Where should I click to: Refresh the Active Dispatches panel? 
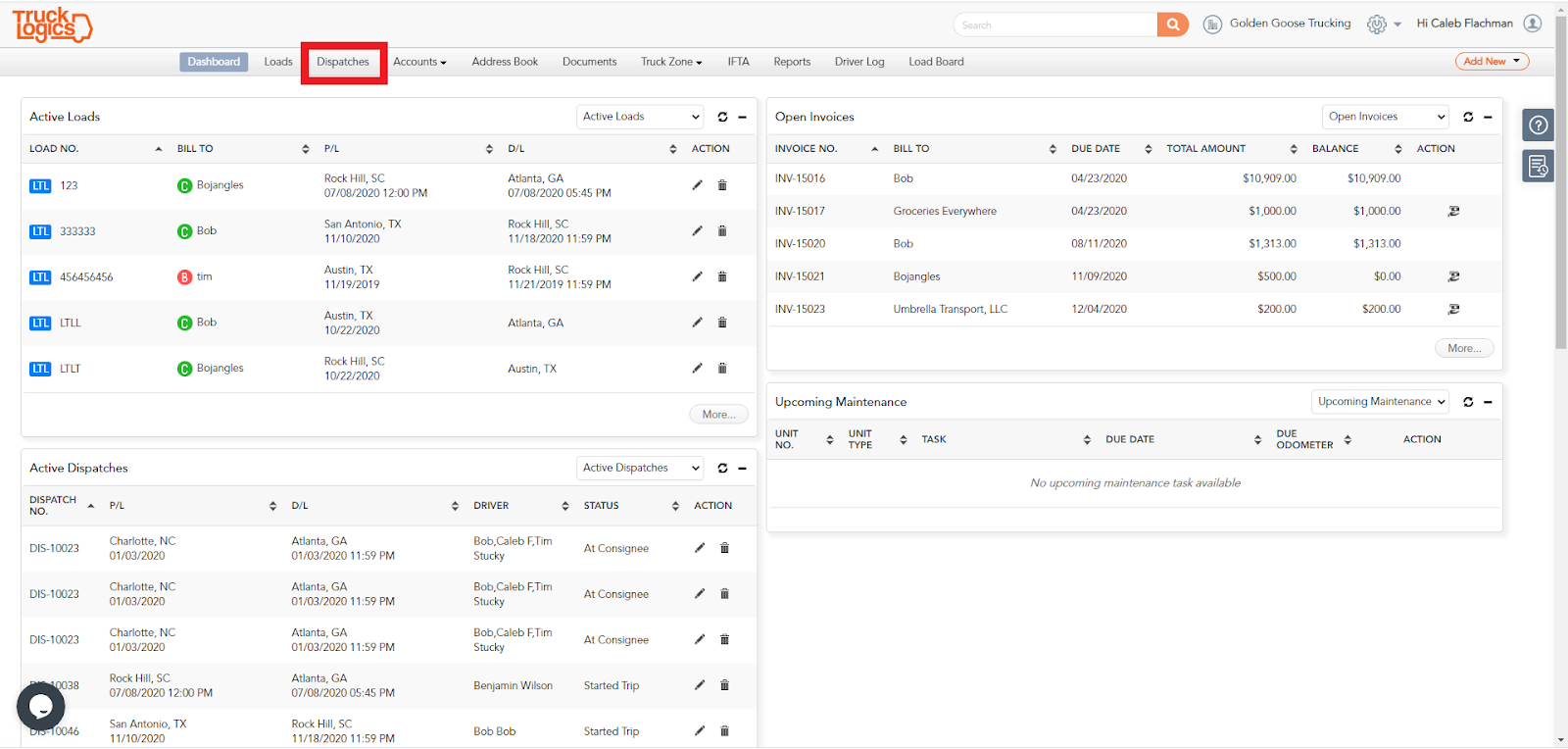pyautogui.click(x=722, y=469)
